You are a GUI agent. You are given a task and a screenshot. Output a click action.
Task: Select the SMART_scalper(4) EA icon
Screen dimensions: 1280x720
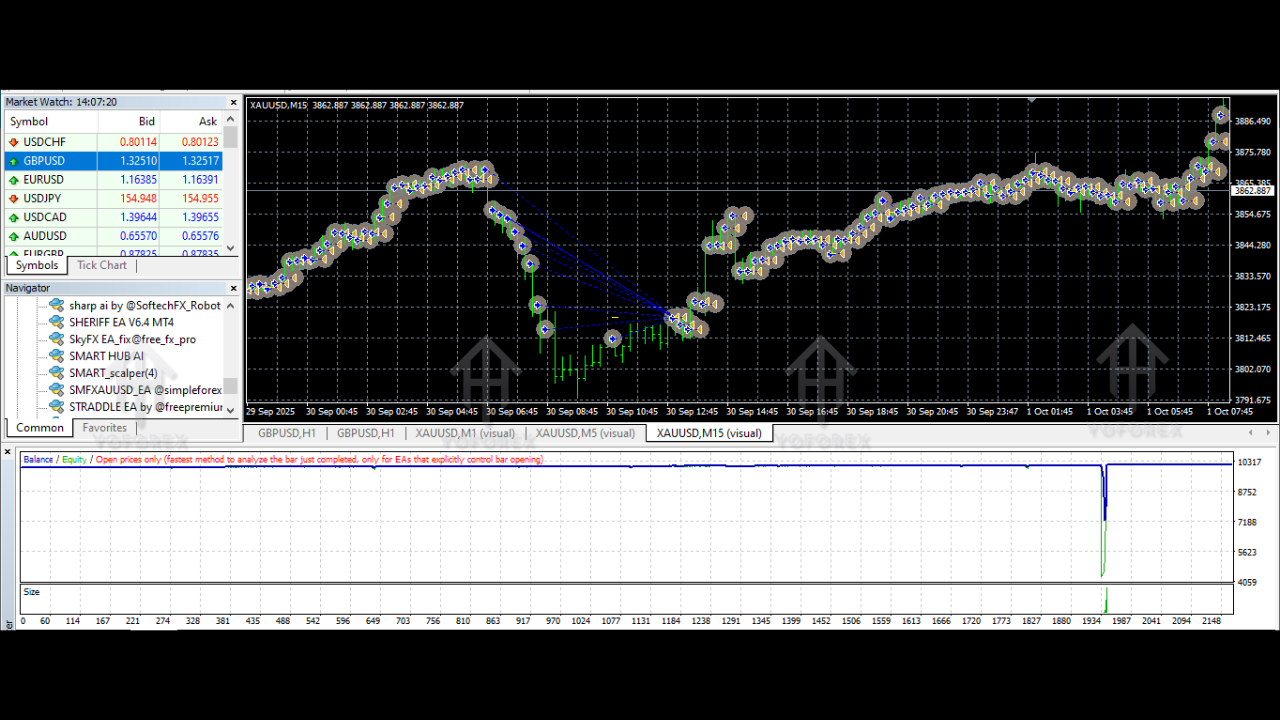pyautogui.click(x=56, y=373)
